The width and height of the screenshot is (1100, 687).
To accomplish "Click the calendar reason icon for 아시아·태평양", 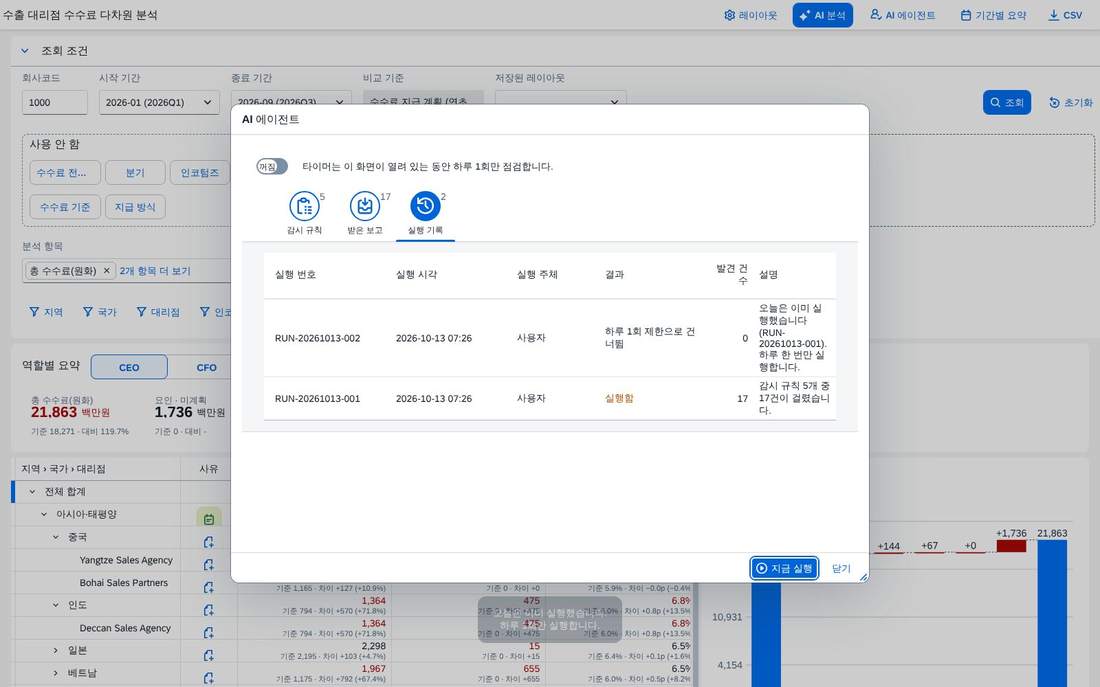I will pyautogui.click(x=208, y=519).
